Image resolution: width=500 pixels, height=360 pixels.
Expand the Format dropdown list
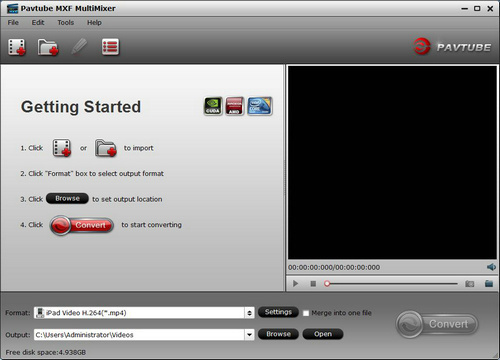coord(249,313)
